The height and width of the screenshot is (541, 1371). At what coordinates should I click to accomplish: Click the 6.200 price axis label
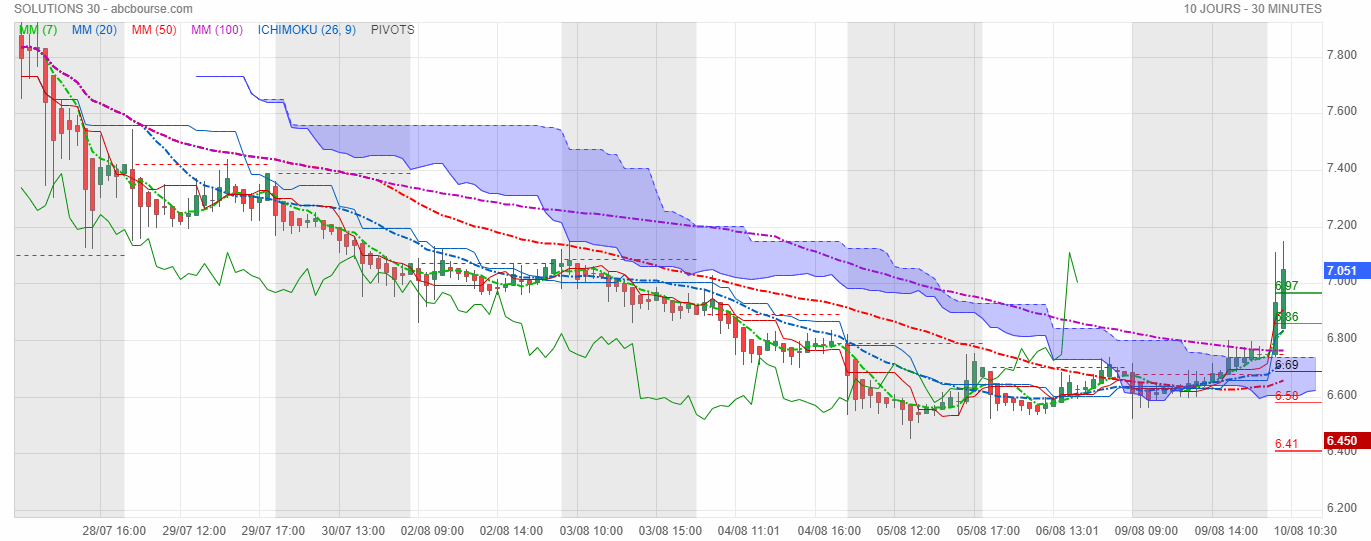tap(1341, 508)
